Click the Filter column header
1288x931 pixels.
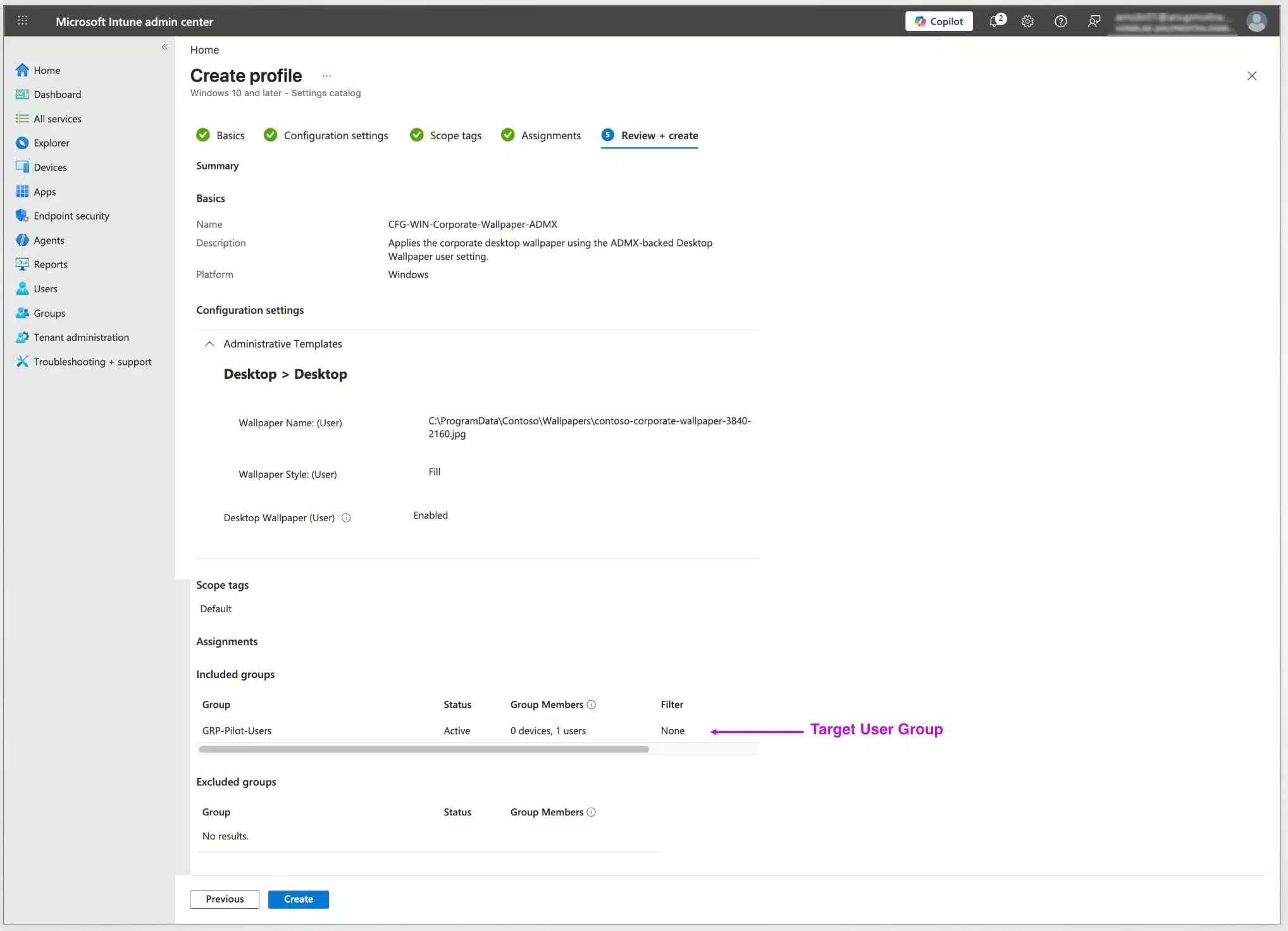pyautogui.click(x=672, y=705)
